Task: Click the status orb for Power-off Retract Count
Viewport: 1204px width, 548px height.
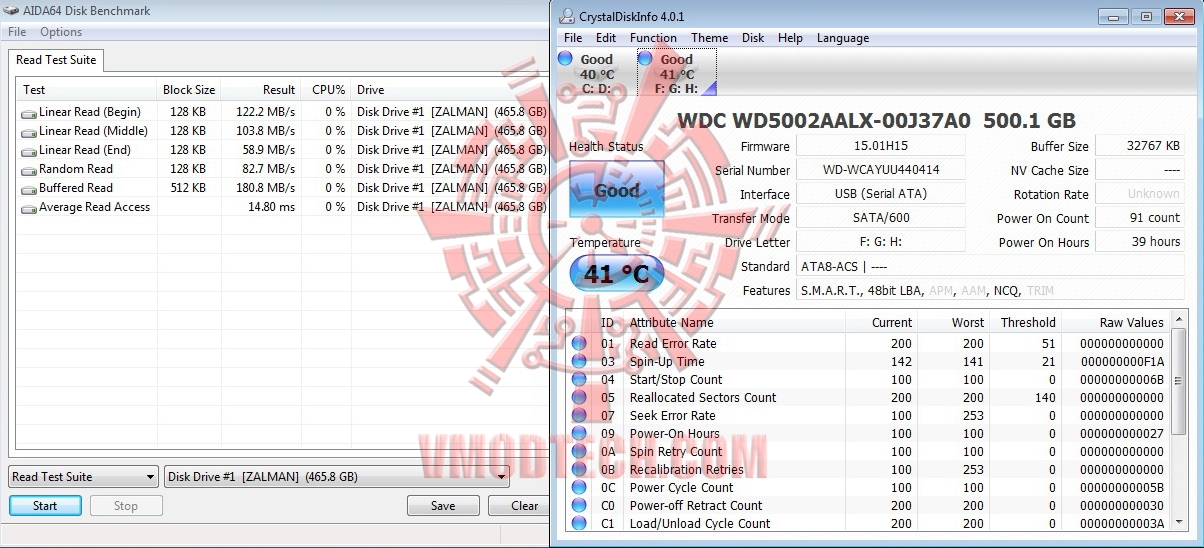Action: 578,506
